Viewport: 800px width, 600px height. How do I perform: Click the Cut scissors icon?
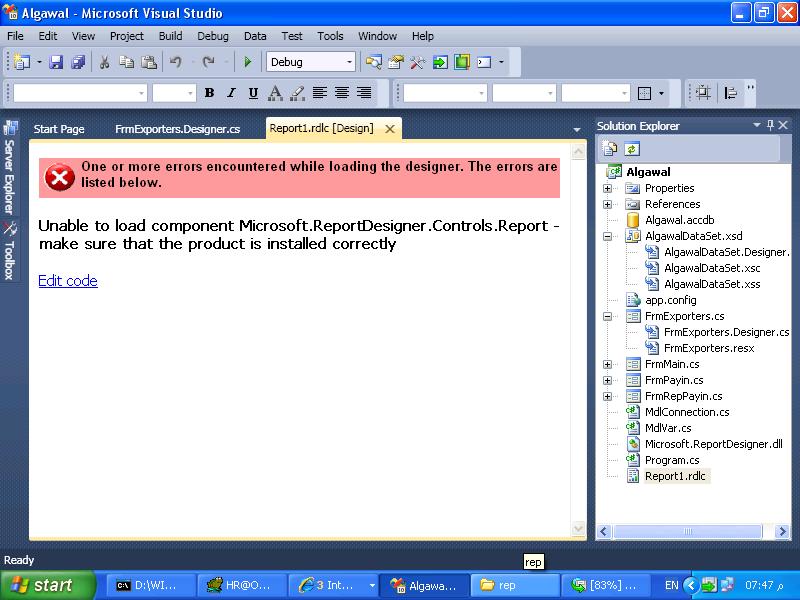pyautogui.click(x=104, y=62)
